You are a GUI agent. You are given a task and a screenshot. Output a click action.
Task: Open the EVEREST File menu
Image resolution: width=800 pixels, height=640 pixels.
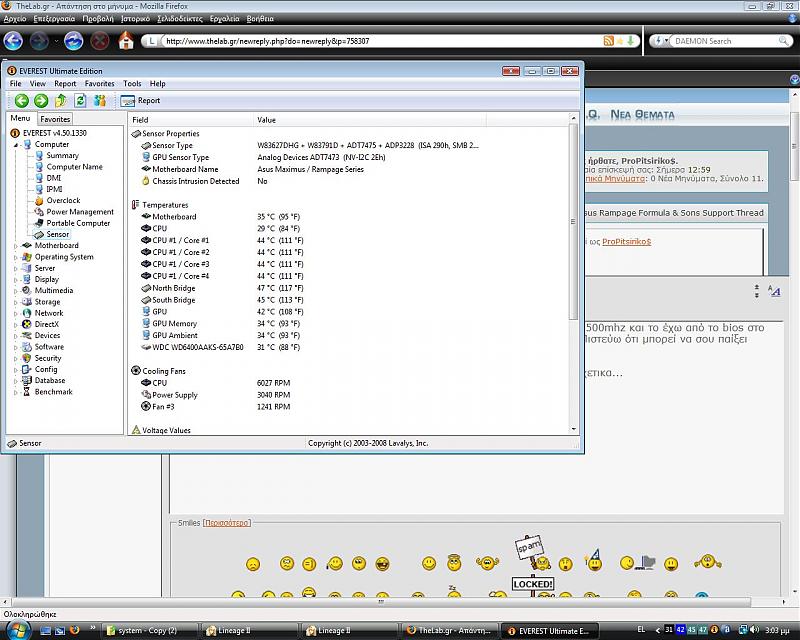tap(16, 84)
